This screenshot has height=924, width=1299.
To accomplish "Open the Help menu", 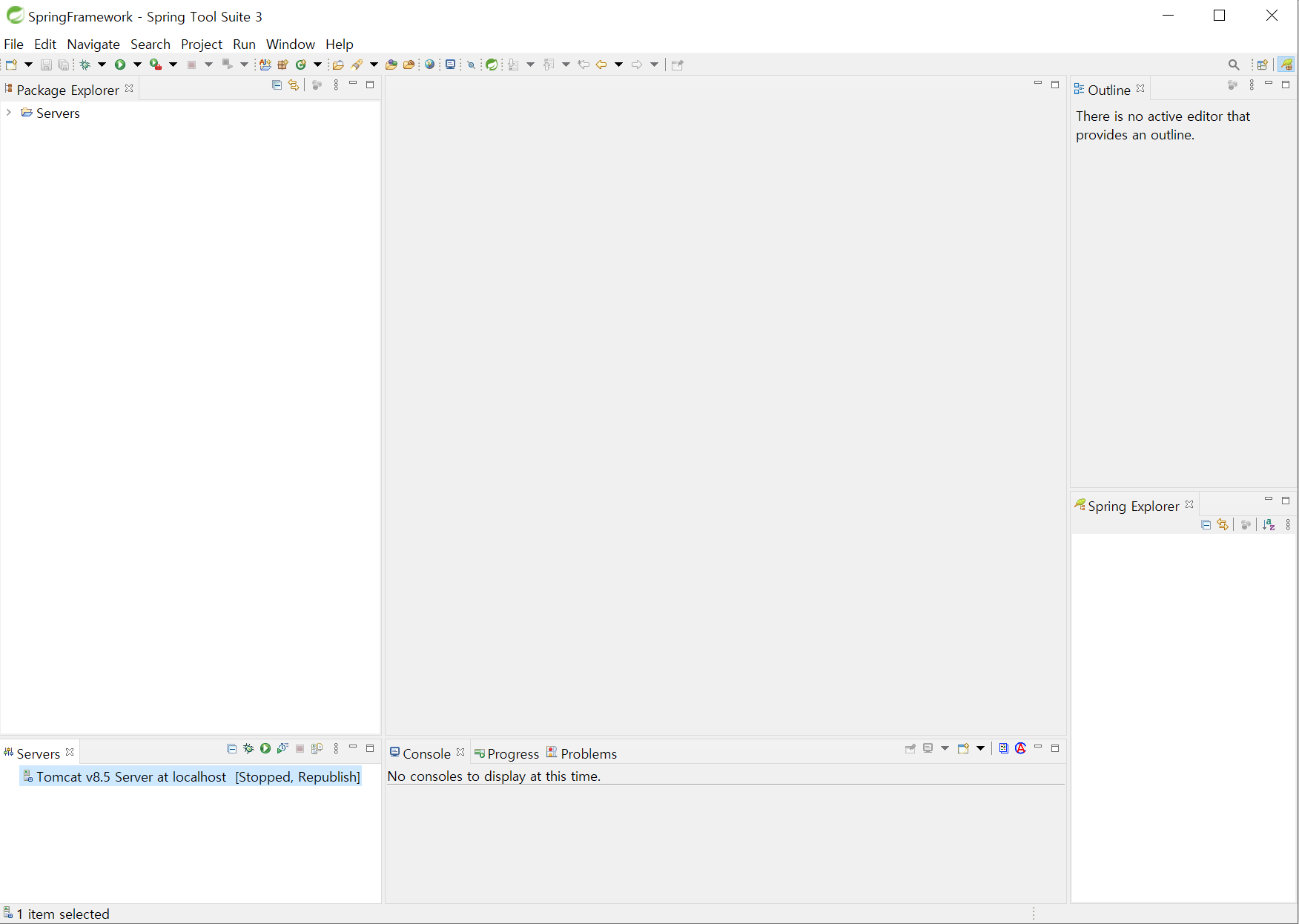I will point(340,44).
